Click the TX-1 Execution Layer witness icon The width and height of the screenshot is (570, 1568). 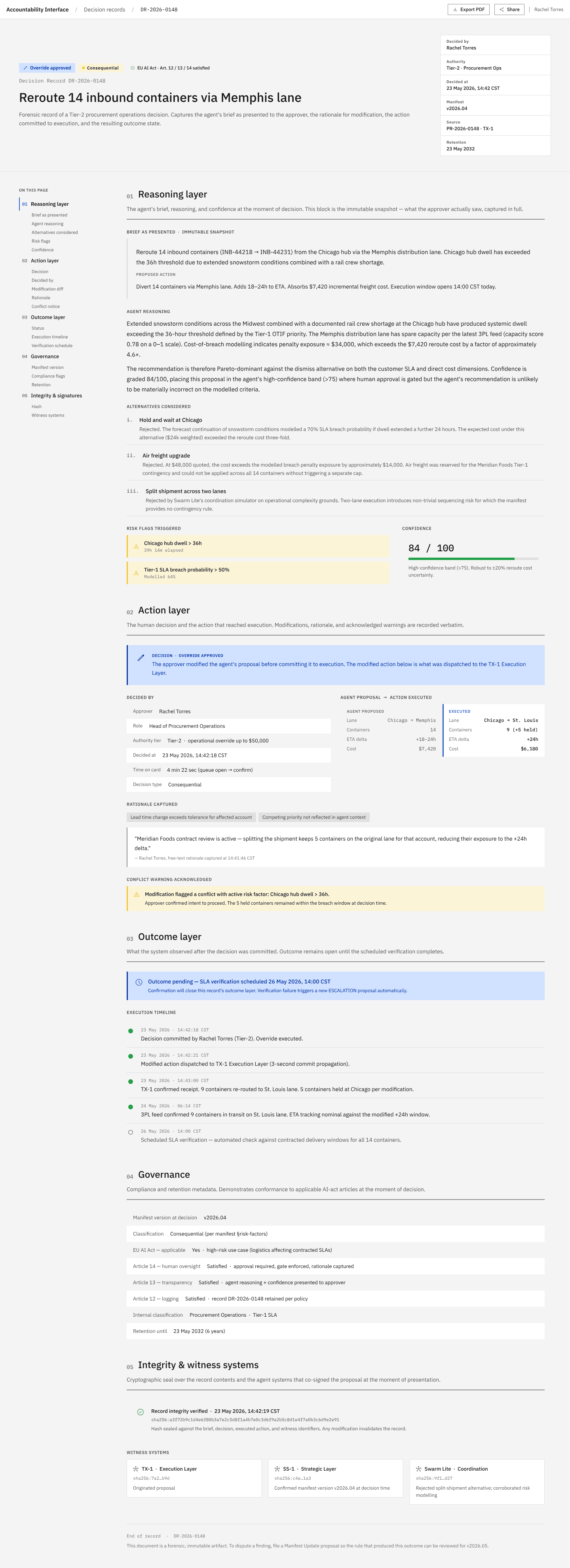pyautogui.click(x=136, y=1469)
